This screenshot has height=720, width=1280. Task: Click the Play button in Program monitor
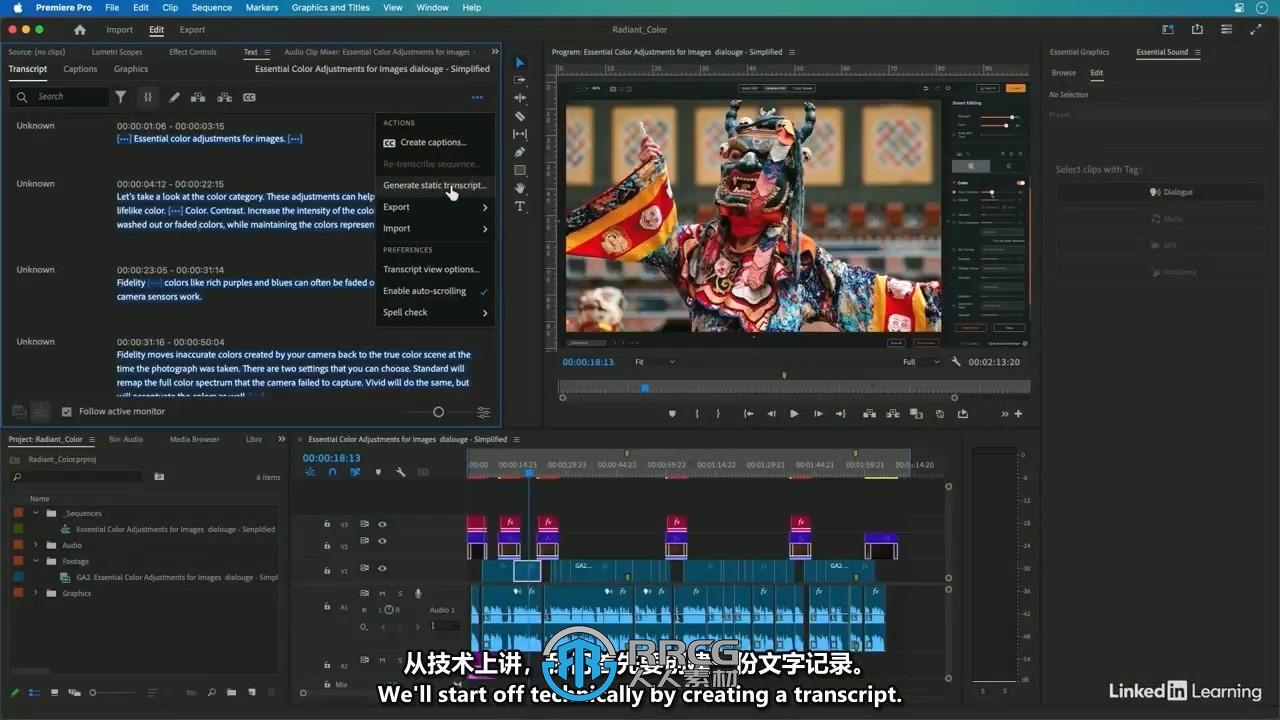coord(794,414)
